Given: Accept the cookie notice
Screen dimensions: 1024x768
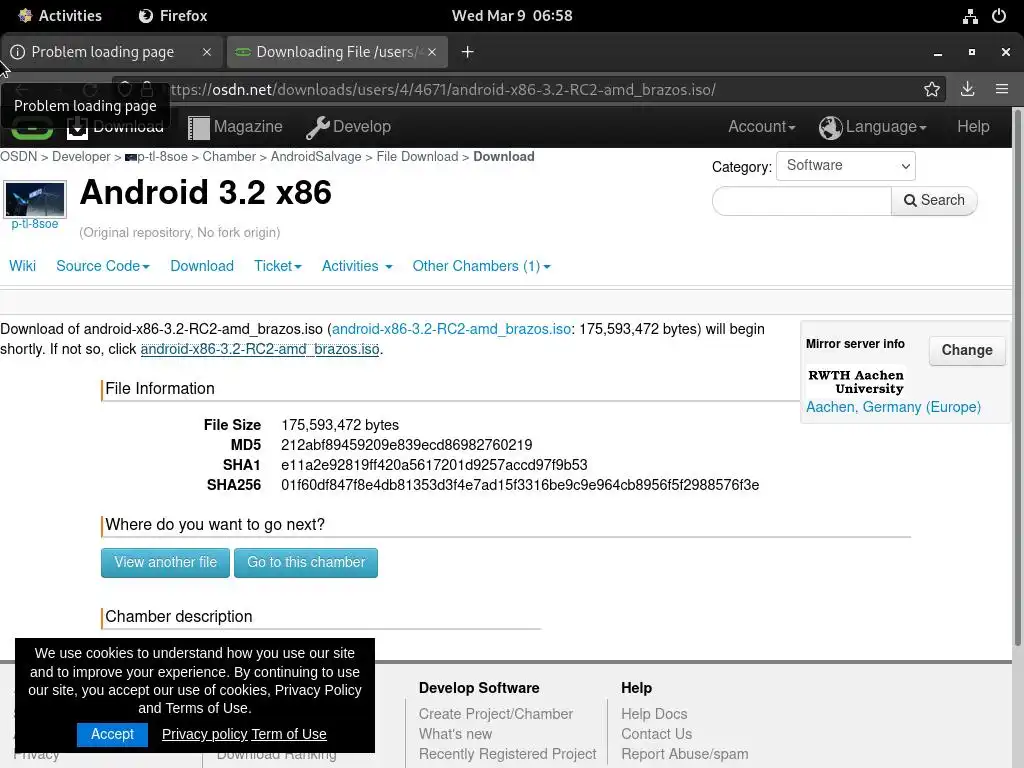Looking at the screenshot, I should coord(112,734).
